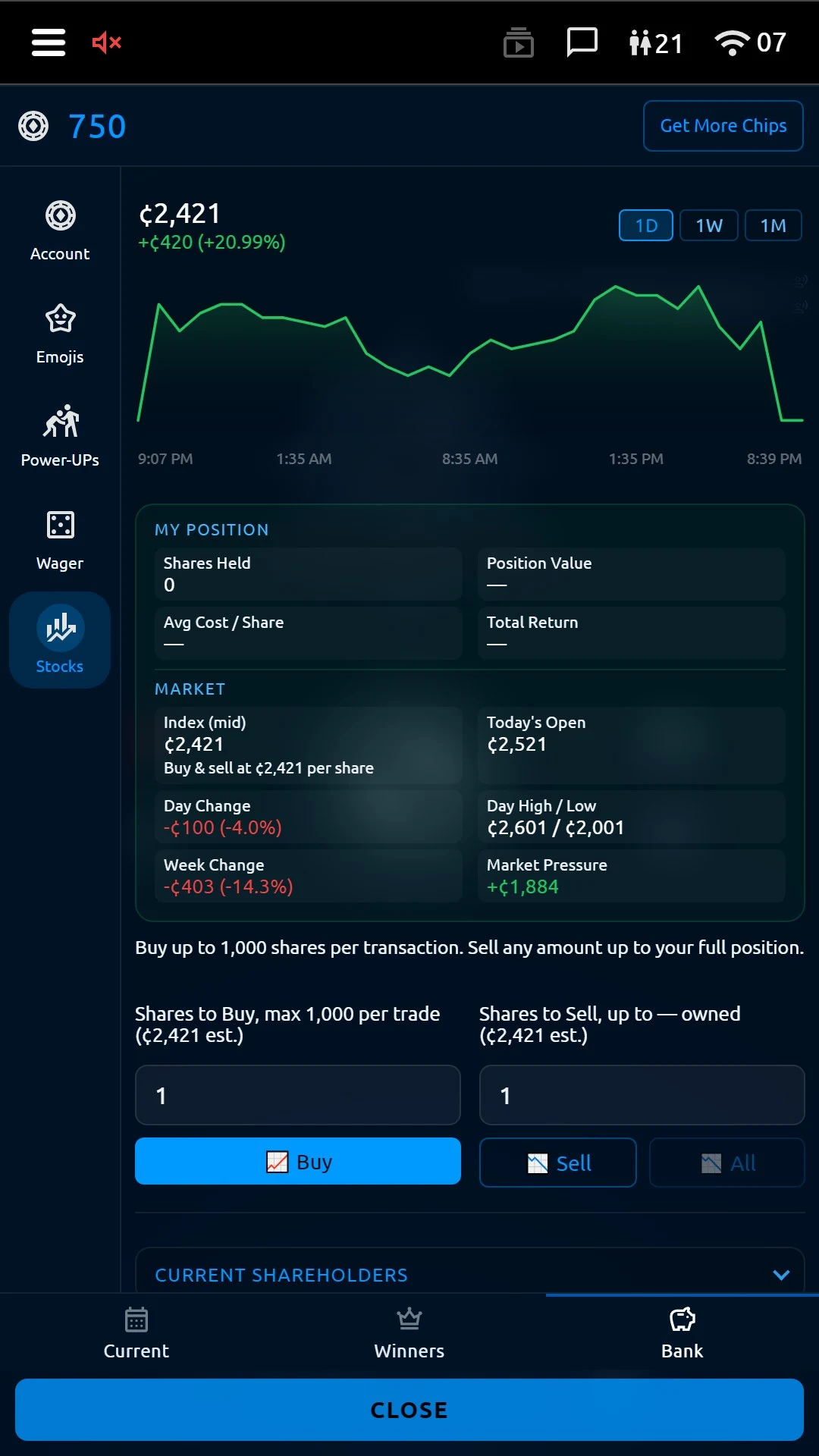Click the ₵2,421 price heading
Image resolution: width=819 pixels, height=1456 pixels.
180,214
